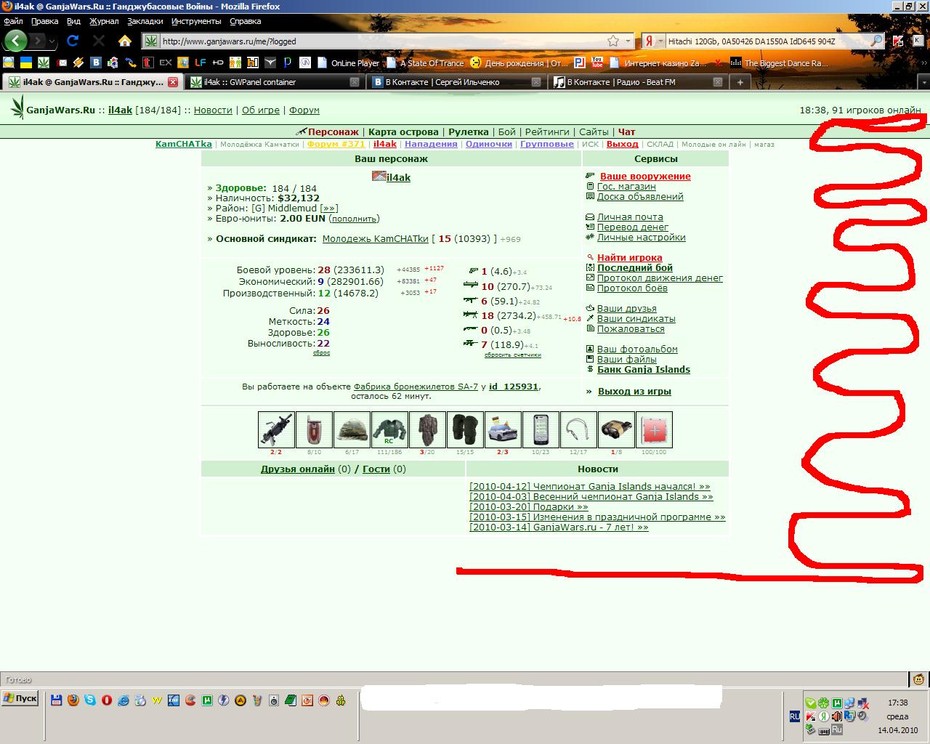
Task: Open the smartphone inventory item 10/23
Action: point(540,429)
